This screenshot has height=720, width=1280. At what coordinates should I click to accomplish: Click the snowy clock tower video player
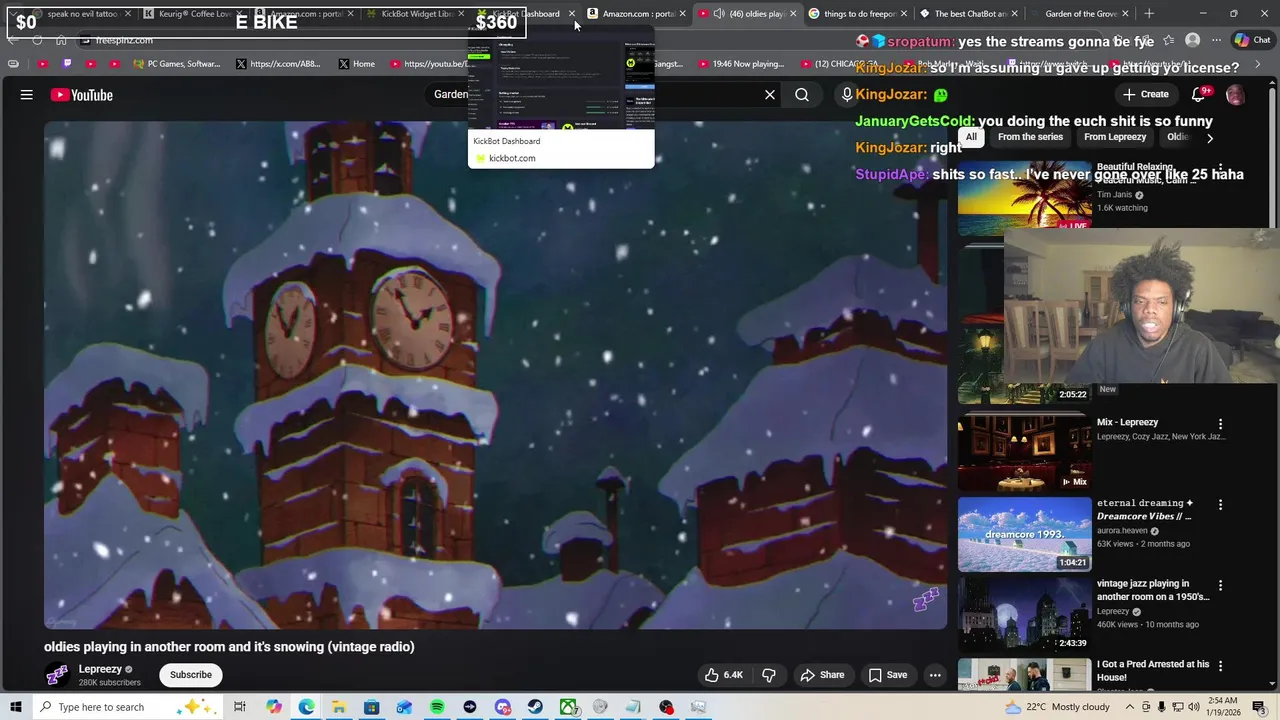(x=495, y=375)
